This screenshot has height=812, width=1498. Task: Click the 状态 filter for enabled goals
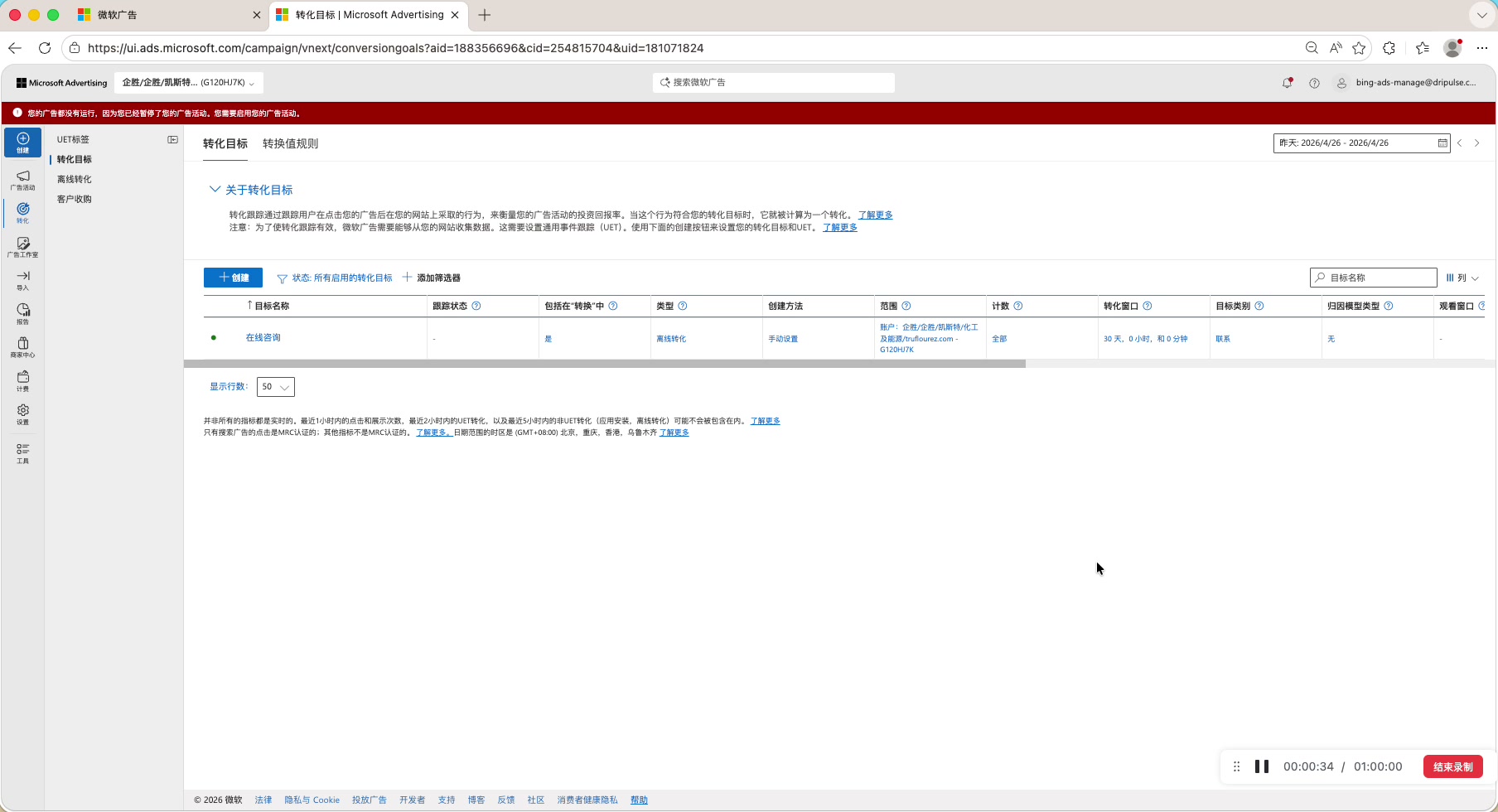tap(335, 278)
